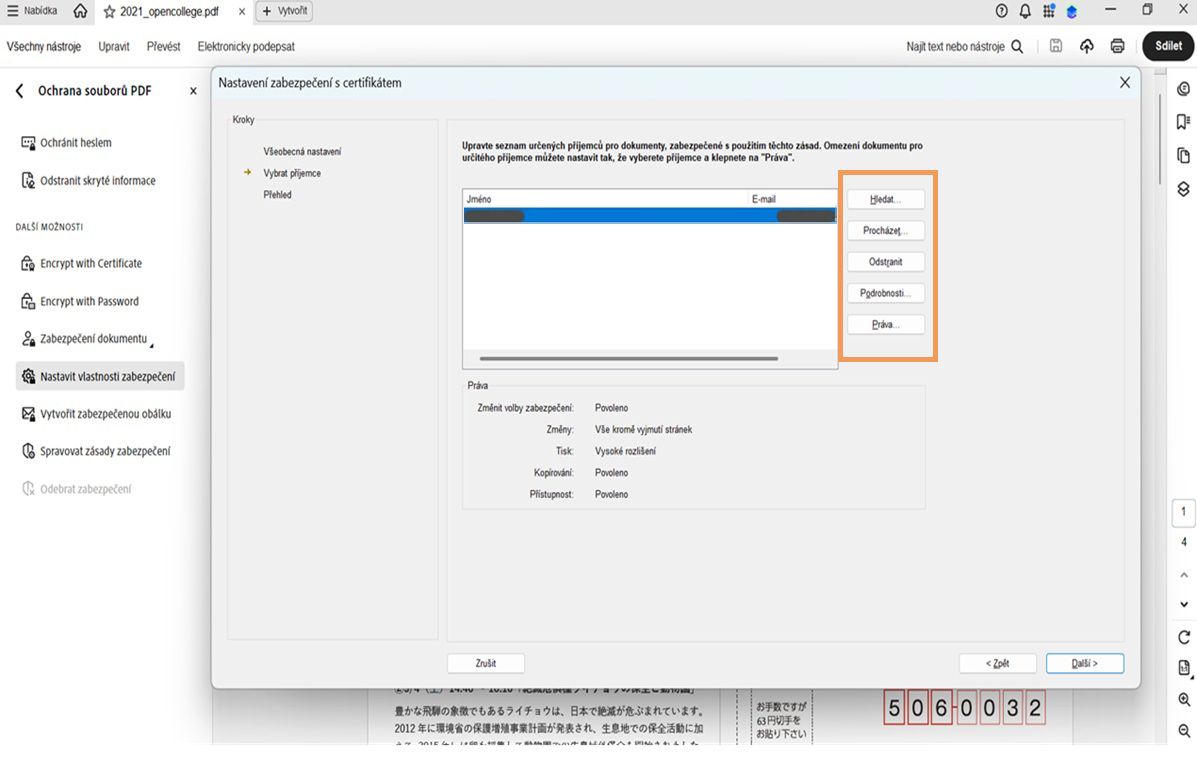Click the Práva... button
Viewport: 1197px width, 773px height.
pyautogui.click(x=886, y=324)
